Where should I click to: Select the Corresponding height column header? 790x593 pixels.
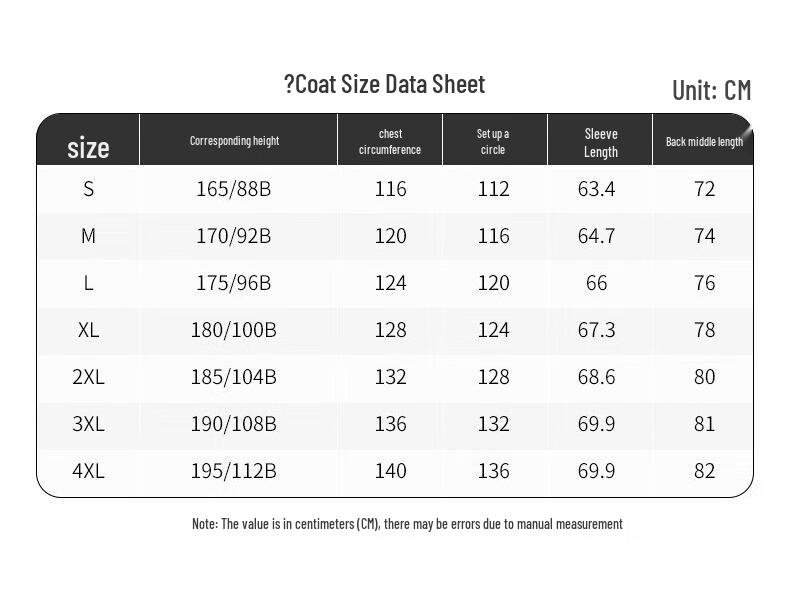(234, 141)
